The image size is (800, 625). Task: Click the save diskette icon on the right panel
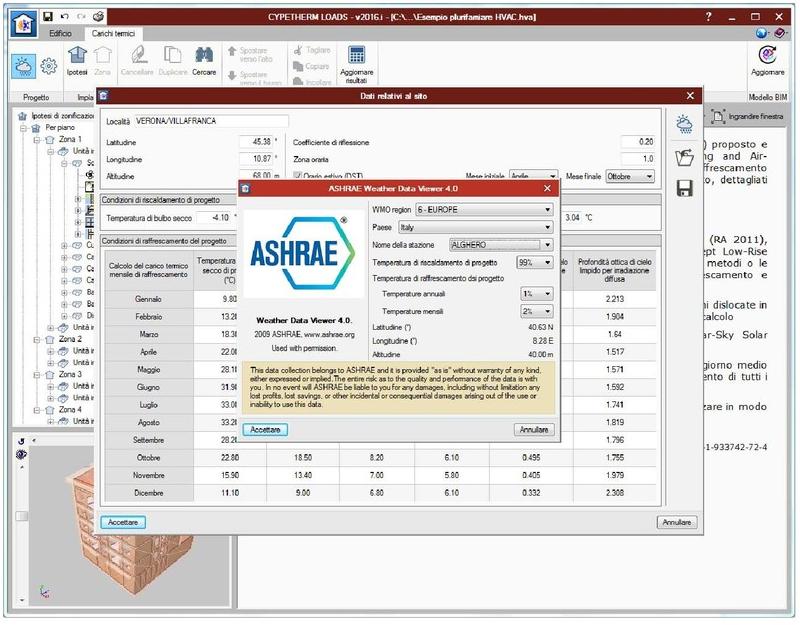685,187
